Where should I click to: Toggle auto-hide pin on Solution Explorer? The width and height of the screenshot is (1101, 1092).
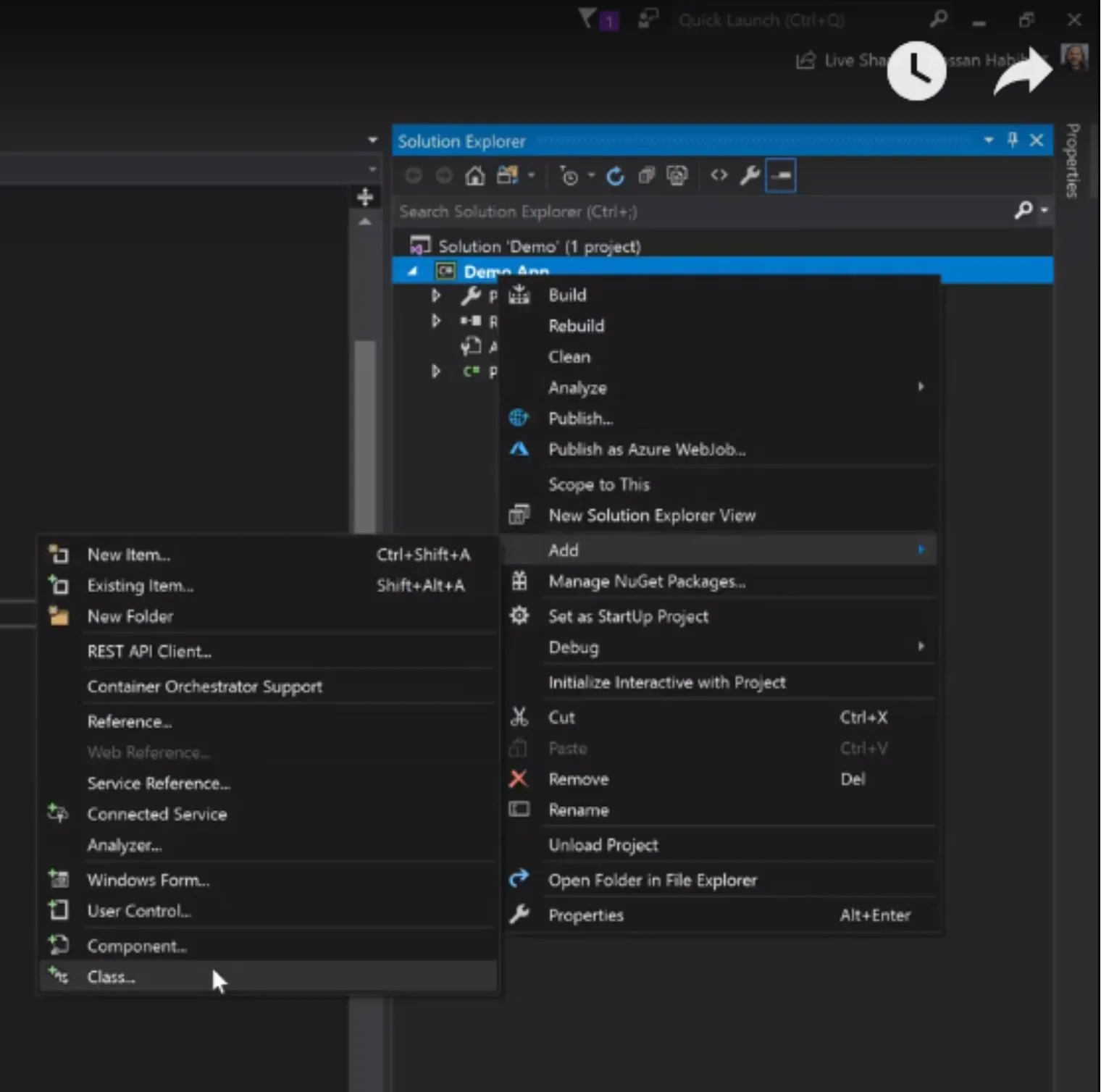tap(1013, 140)
